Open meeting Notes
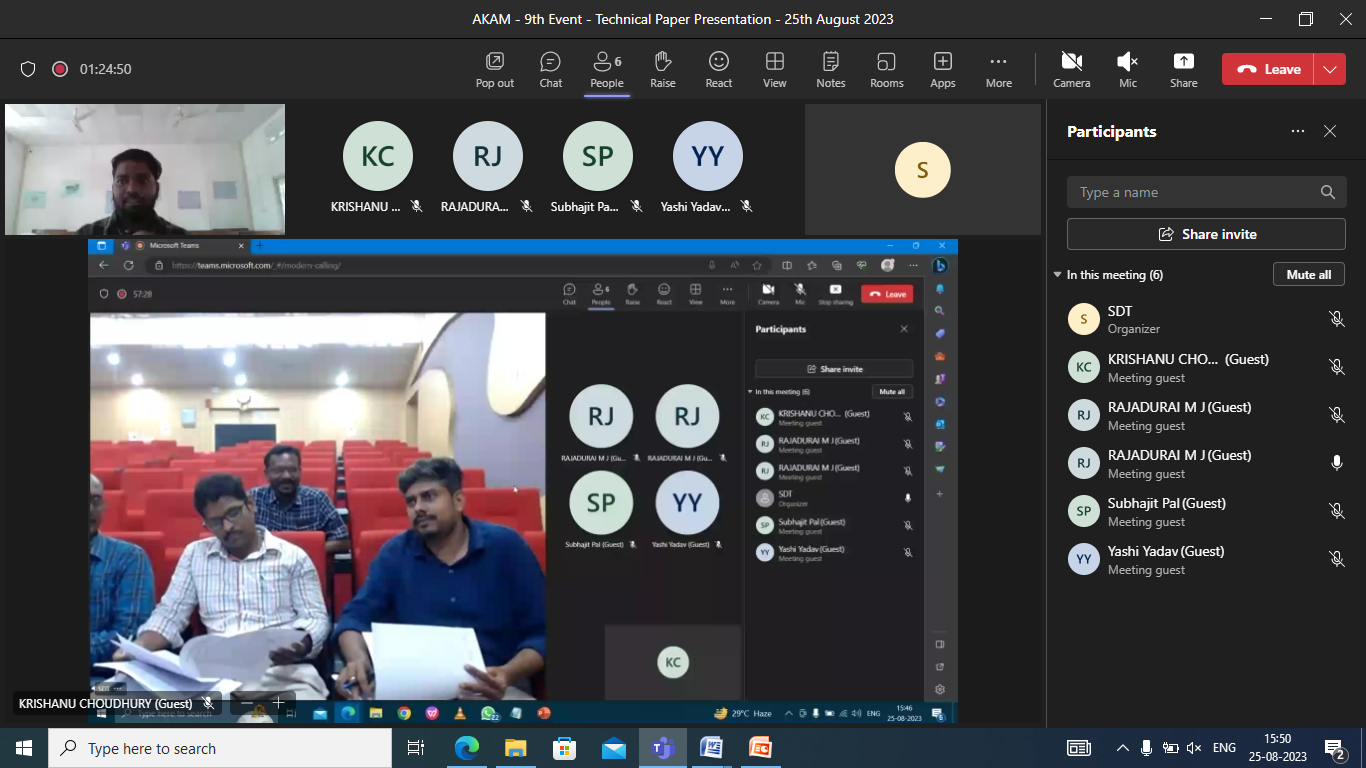Image resolution: width=1366 pixels, height=768 pixels. tap(830, 69)
